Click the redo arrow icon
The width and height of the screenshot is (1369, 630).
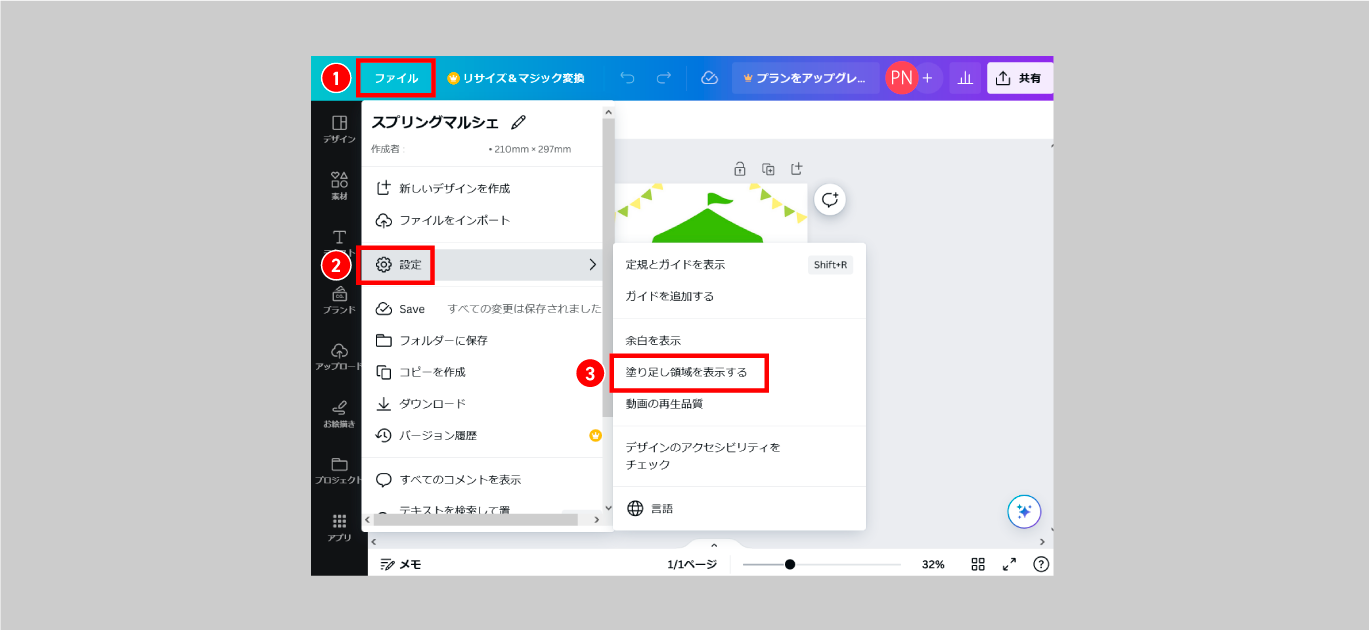(663, 78)
